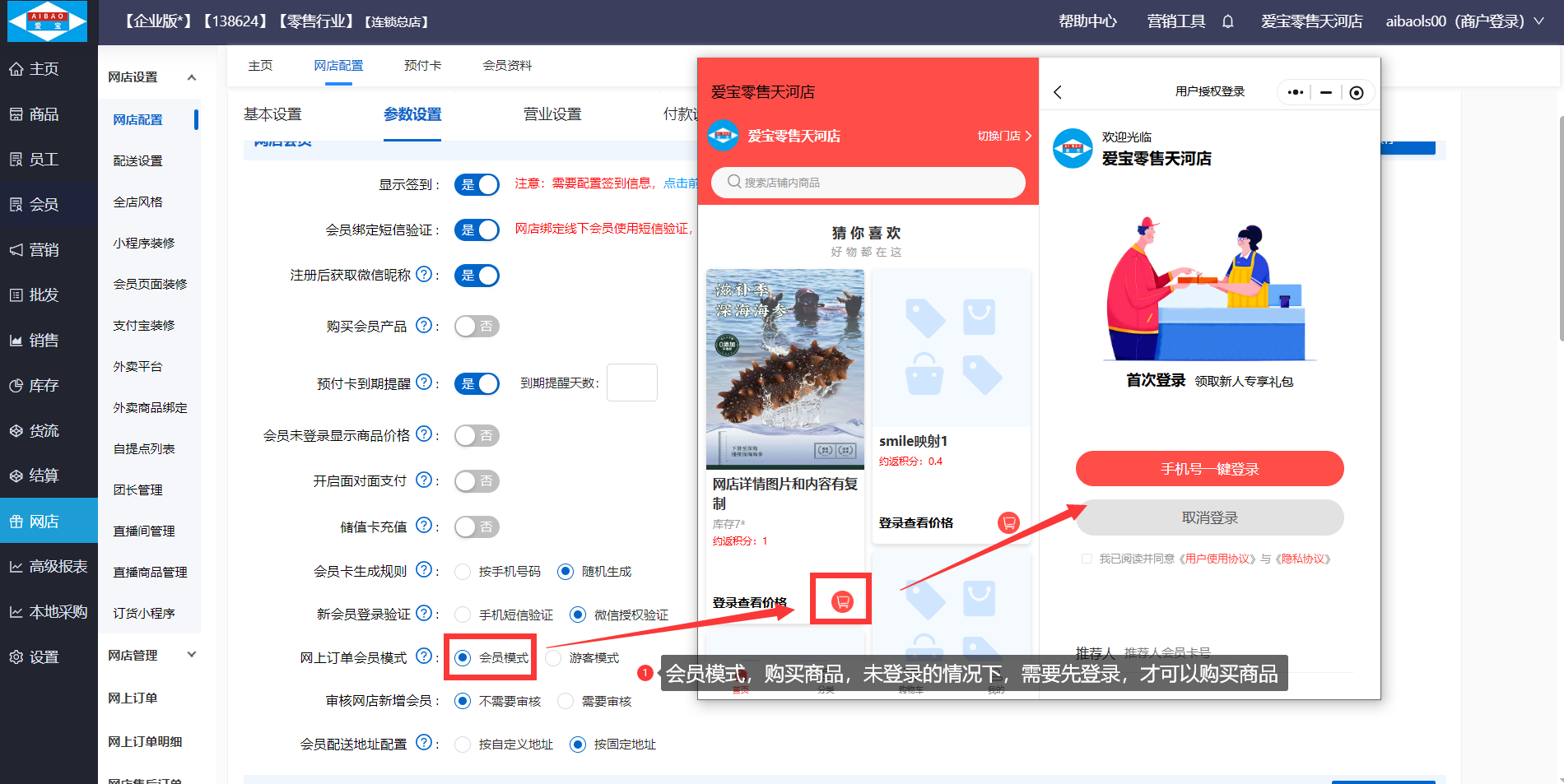Click the notification bell icon
This screenshot has height=784, width=1564.
(1227, 21)
